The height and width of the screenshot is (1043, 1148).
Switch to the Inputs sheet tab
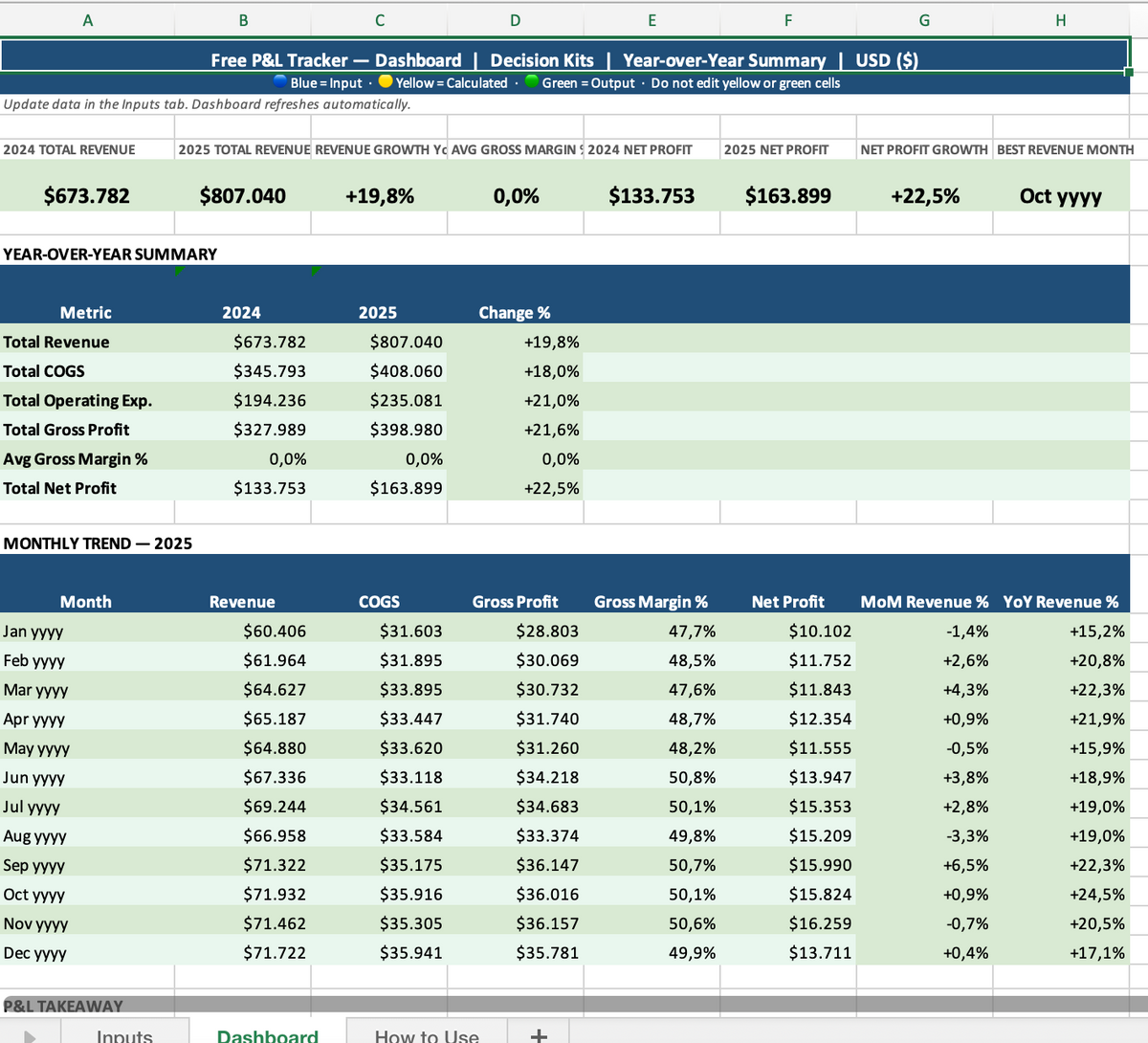point(124,1035)
